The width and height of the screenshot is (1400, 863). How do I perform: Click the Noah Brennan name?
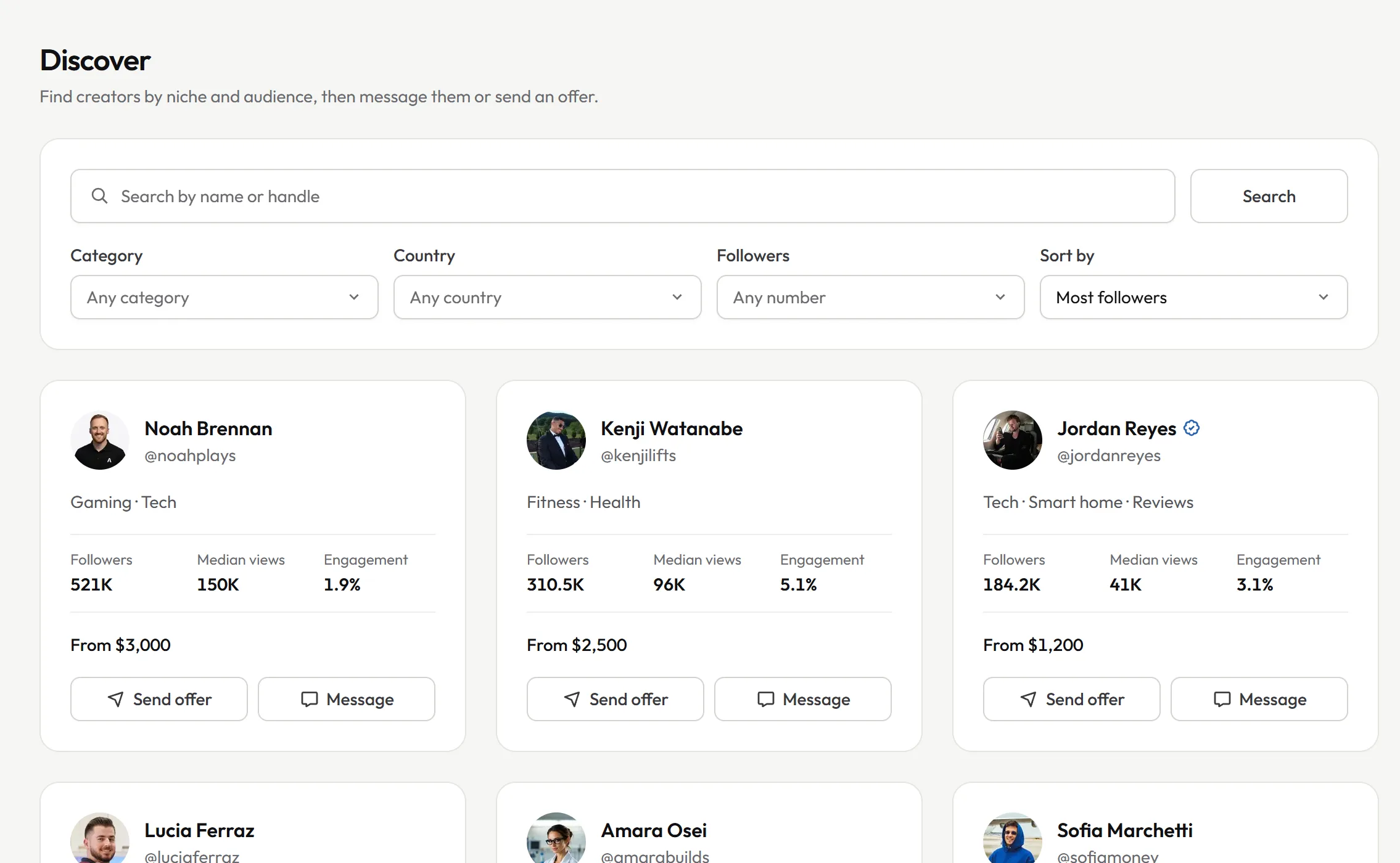208,428
